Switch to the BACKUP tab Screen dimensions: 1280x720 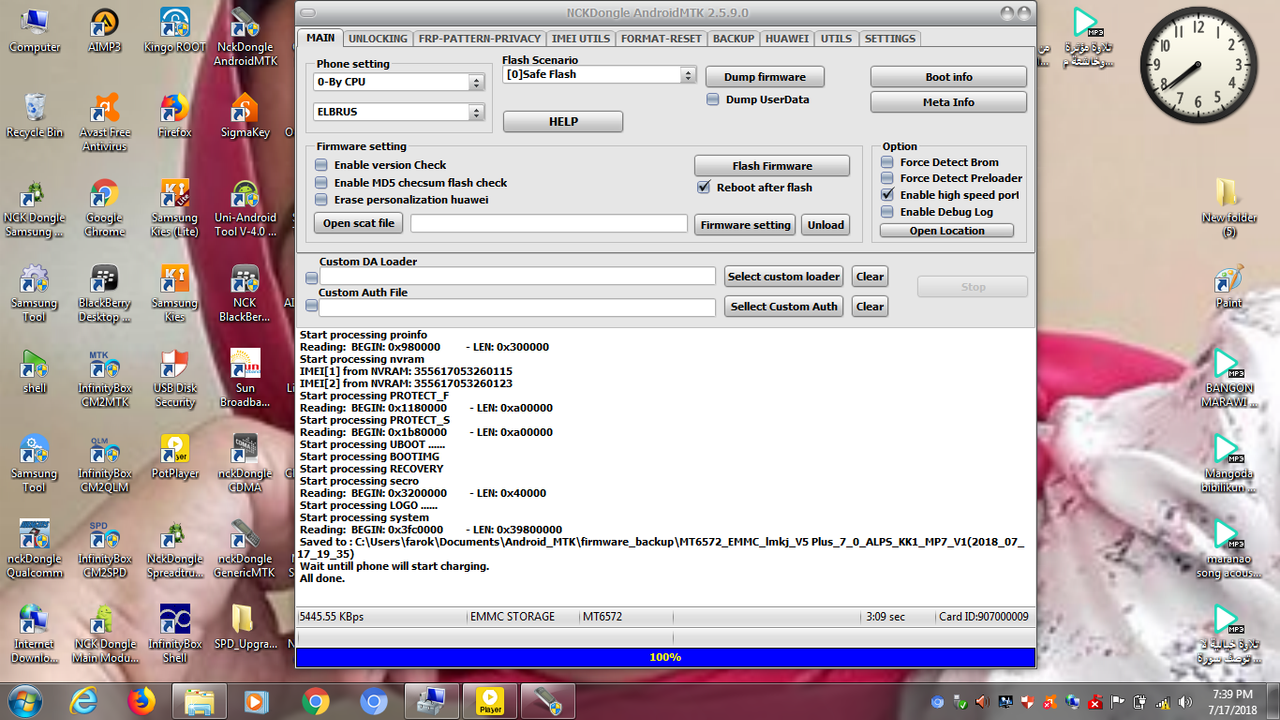[x=733, y=38]
